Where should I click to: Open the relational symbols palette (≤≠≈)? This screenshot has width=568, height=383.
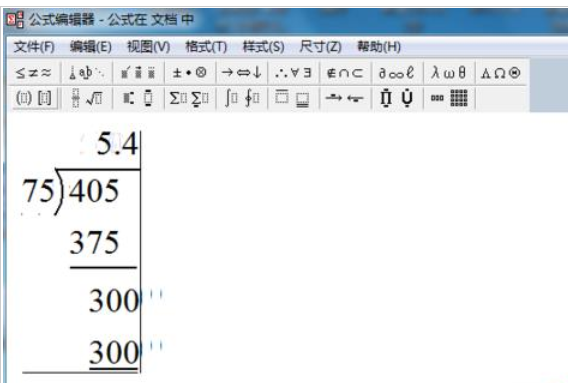[x=34, y=73]
